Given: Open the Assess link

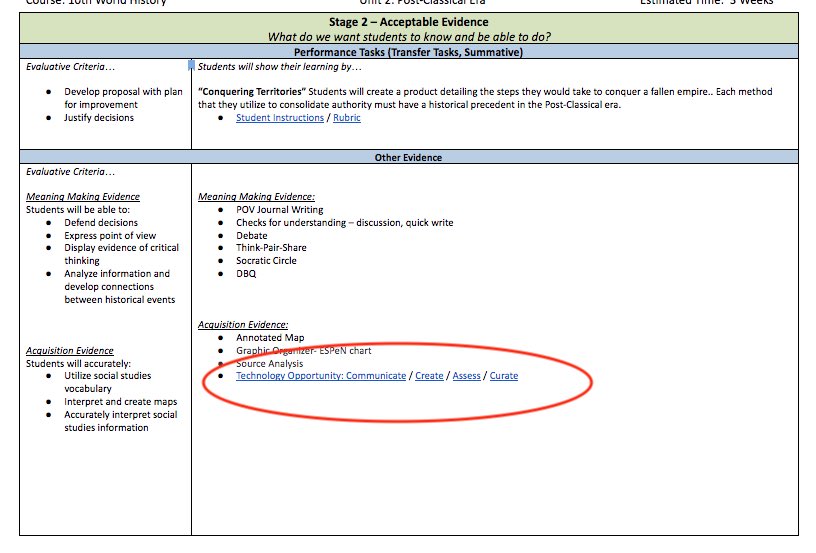Looking at the screenshot, I should tap(466, 376).
